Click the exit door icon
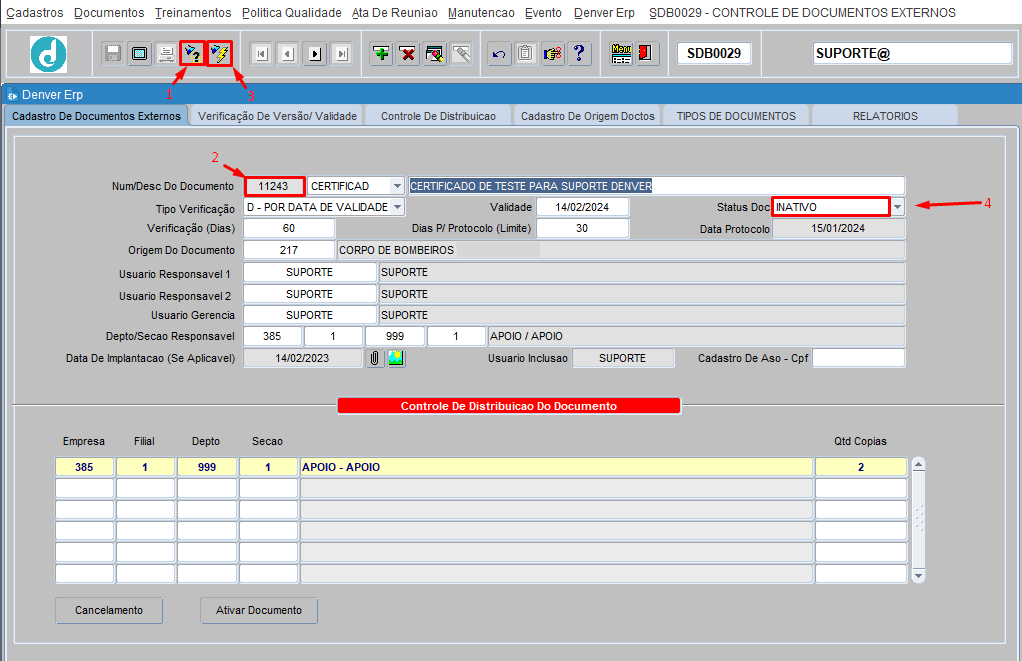 (x=645, y=54)
